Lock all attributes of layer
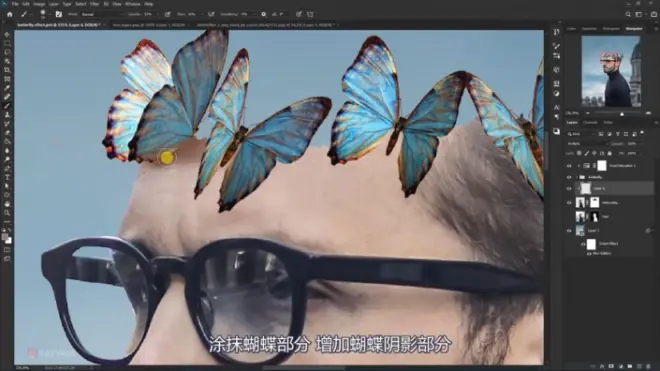 (609, 153)
